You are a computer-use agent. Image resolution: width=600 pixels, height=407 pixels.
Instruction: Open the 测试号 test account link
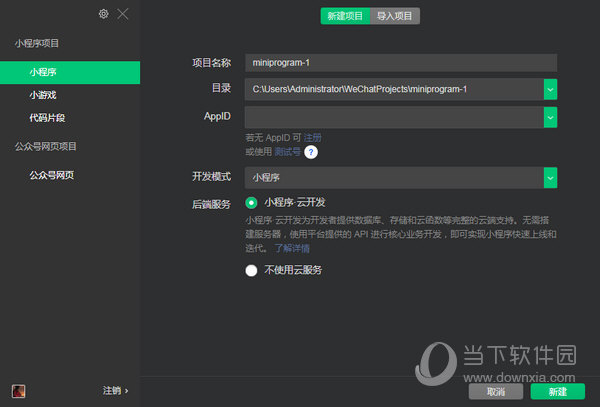click(287, 152)
